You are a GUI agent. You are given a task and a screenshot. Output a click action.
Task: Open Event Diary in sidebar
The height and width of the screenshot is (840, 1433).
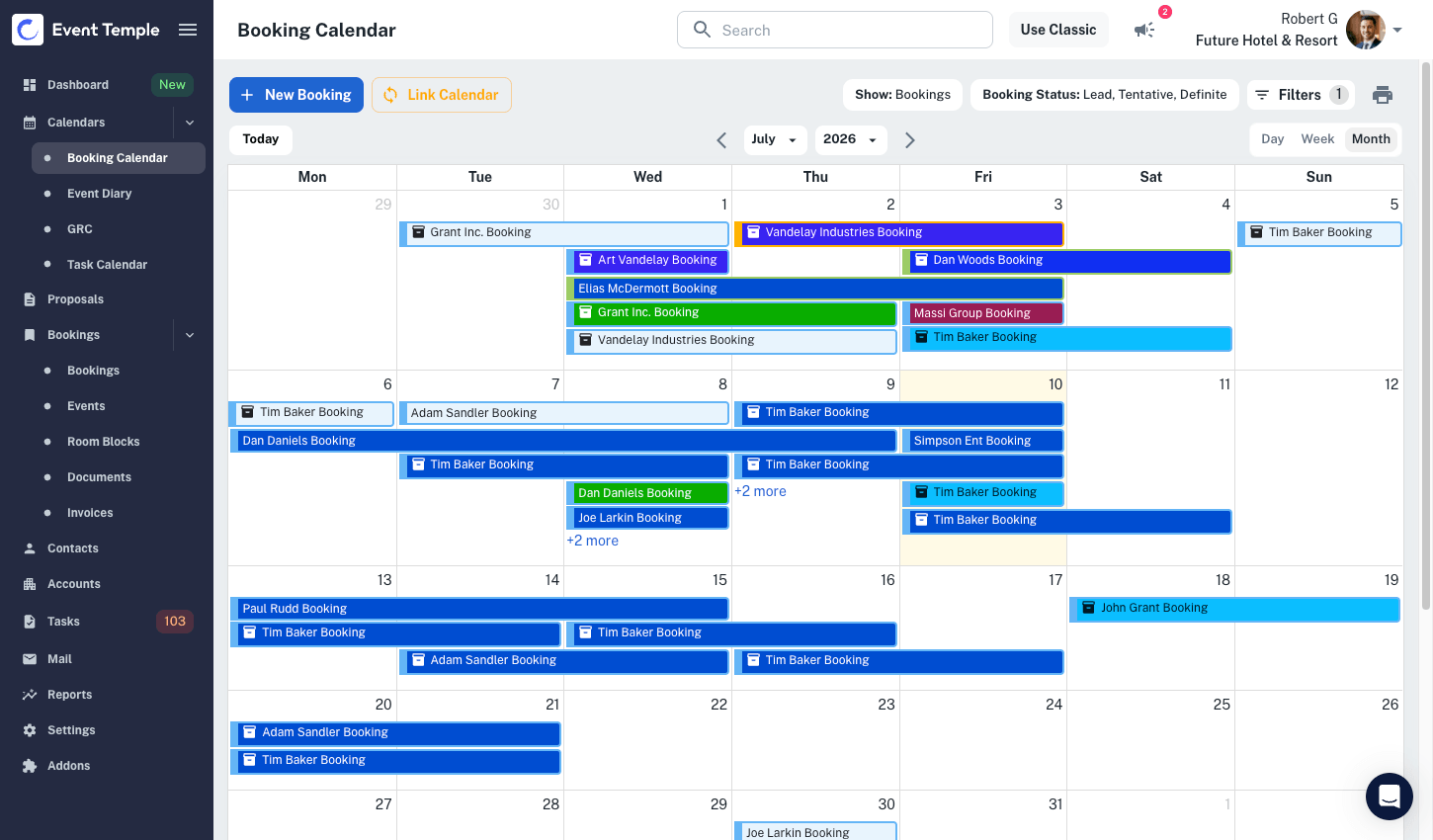(x=99, y=194)
